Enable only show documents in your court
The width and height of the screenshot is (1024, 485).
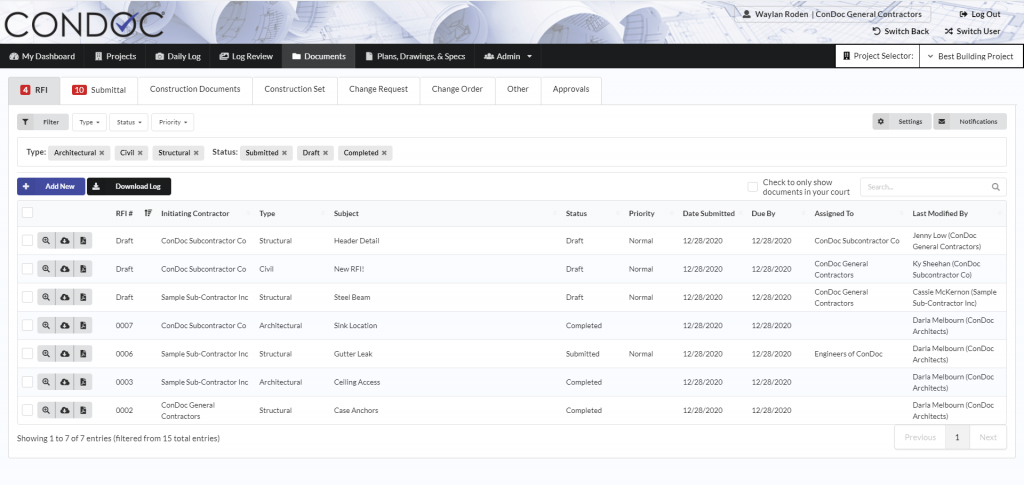click(752, 187)
